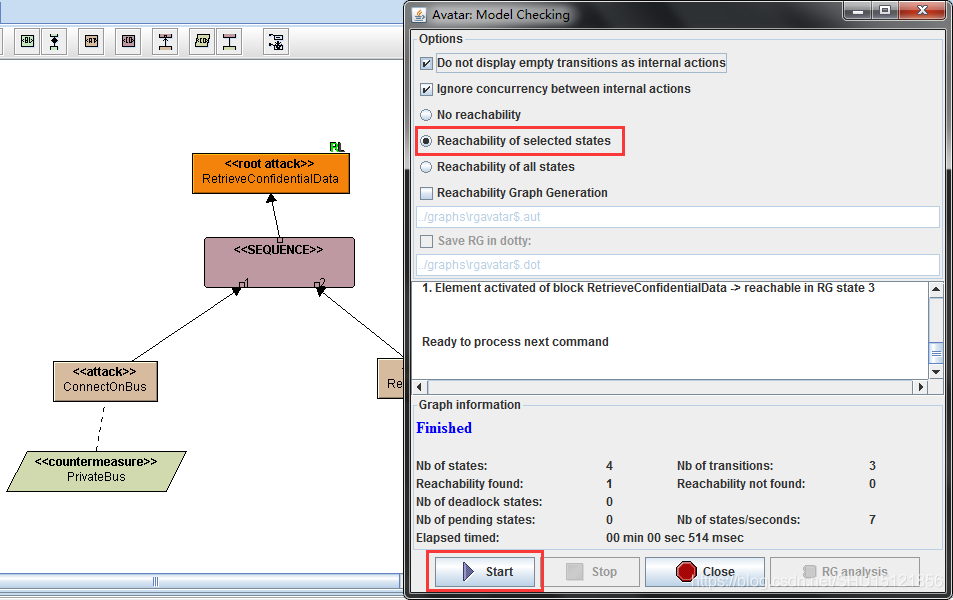
Task: Click the blue 'Finished' status text
Action: point(444,428)
